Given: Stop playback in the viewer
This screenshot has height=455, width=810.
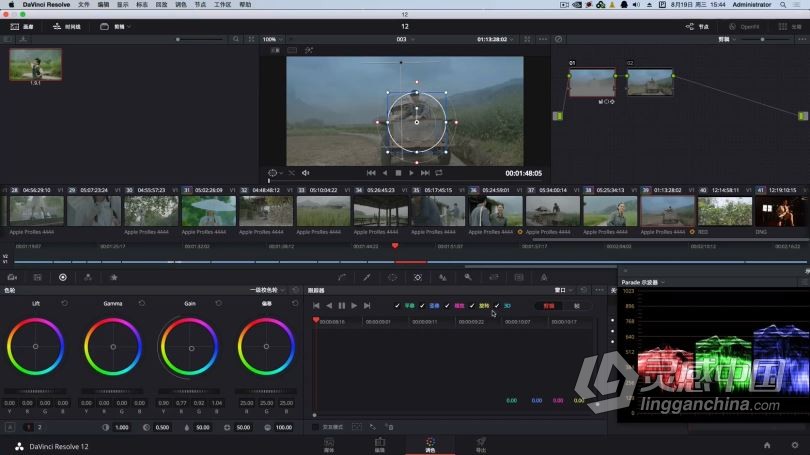Looking at the screenshot, I should pos(398,173).
